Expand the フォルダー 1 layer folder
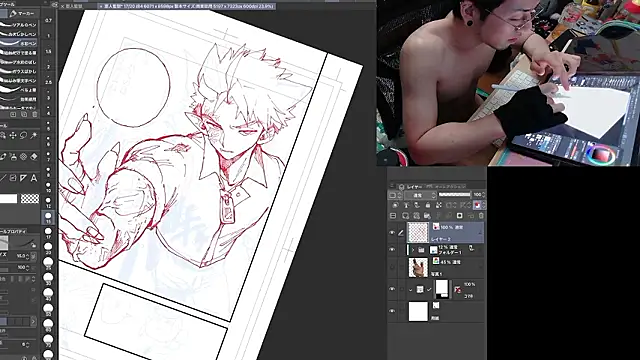The image size is (640, 360). click(x=413, y=250)
